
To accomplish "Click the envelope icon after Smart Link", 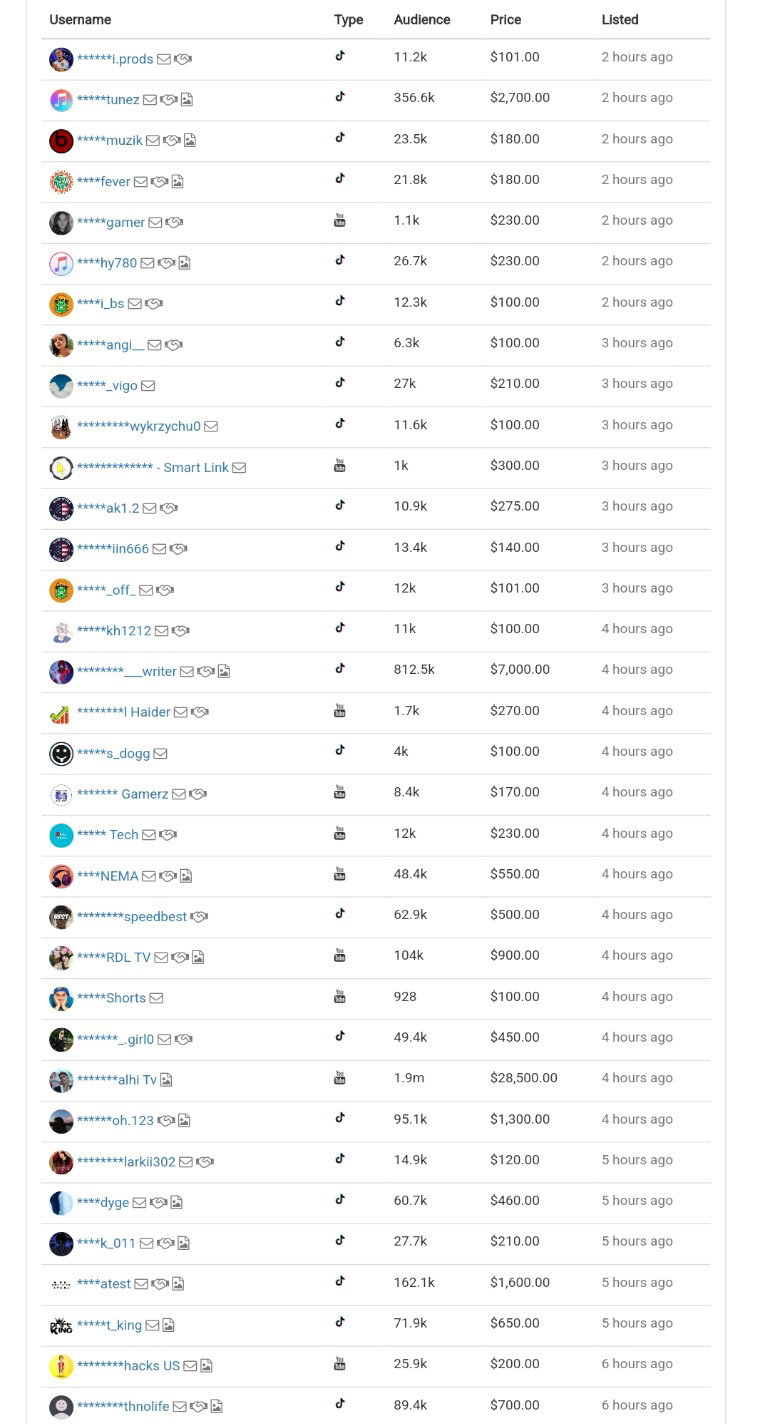I will point(239,468).
